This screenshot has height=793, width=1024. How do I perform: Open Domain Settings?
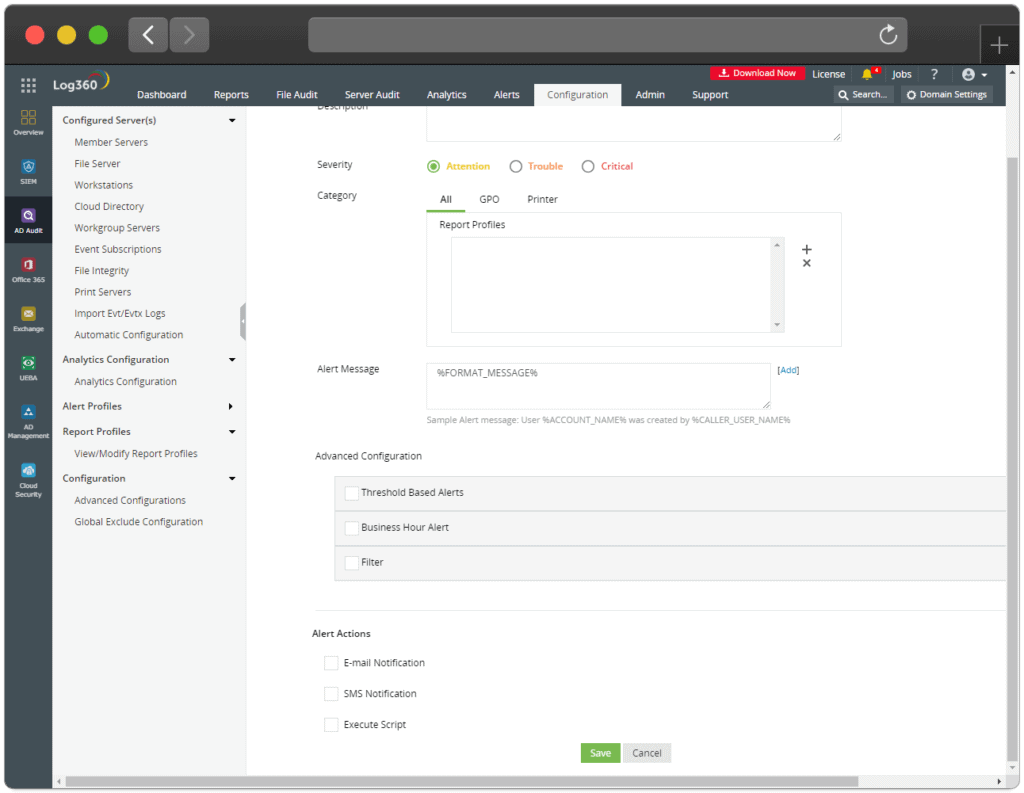(x=947, y=95)
